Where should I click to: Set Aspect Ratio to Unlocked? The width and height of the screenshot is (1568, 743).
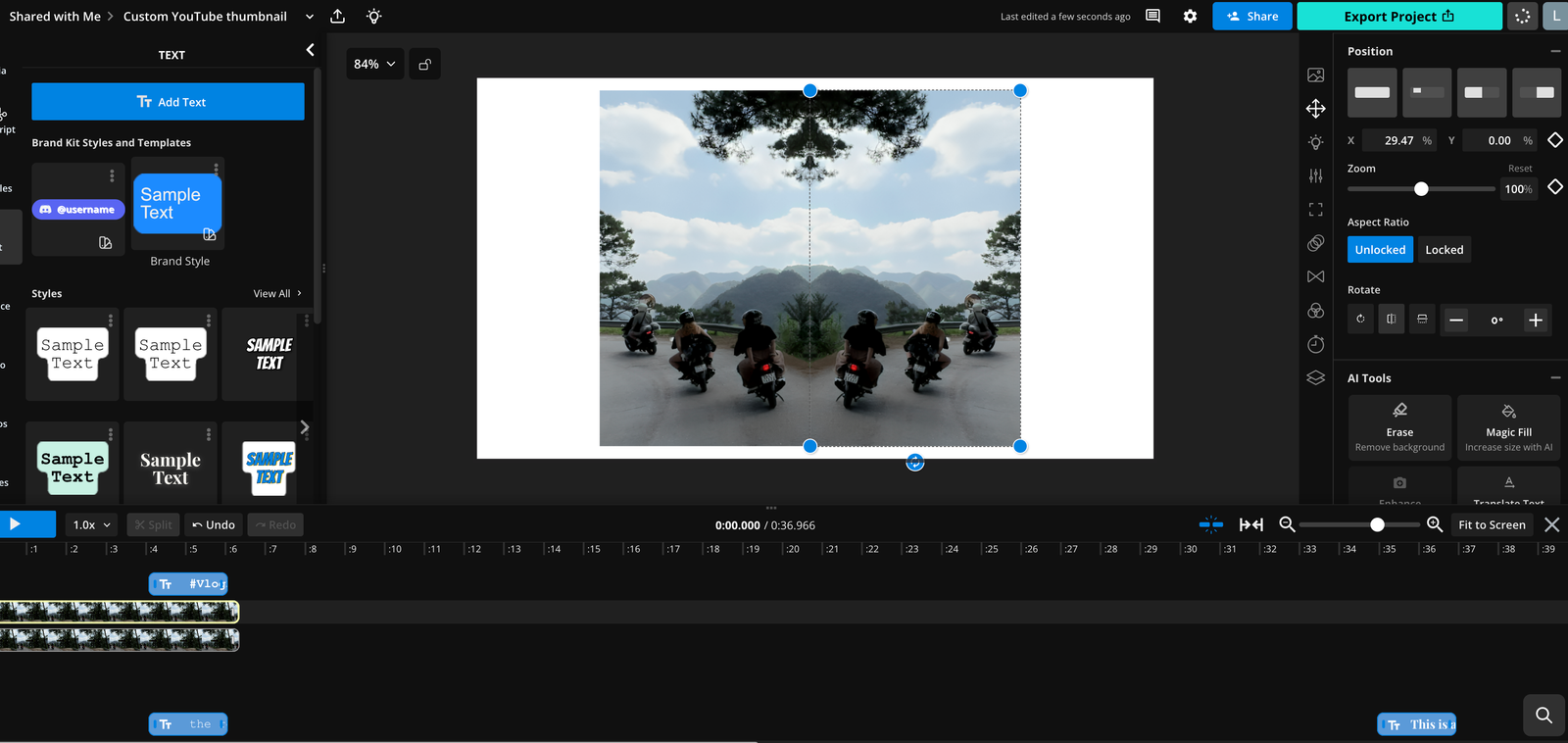tap(1380, 250)
